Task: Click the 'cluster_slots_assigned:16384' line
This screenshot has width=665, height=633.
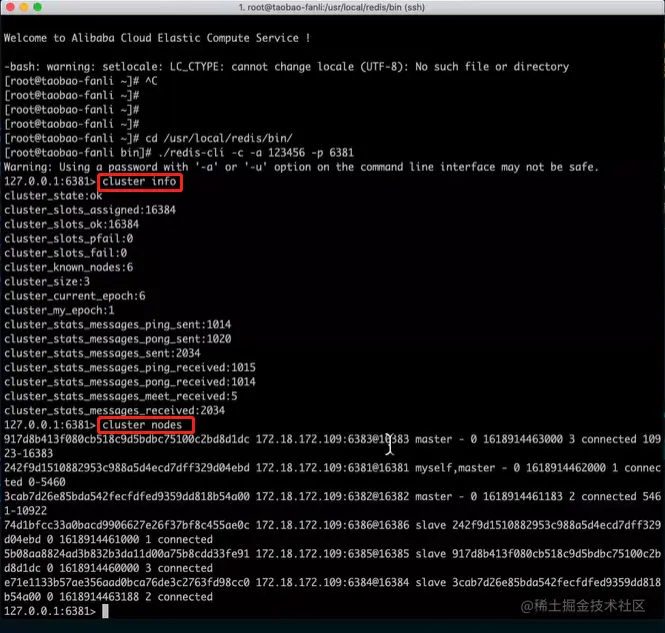Action: tap(90, 210)
